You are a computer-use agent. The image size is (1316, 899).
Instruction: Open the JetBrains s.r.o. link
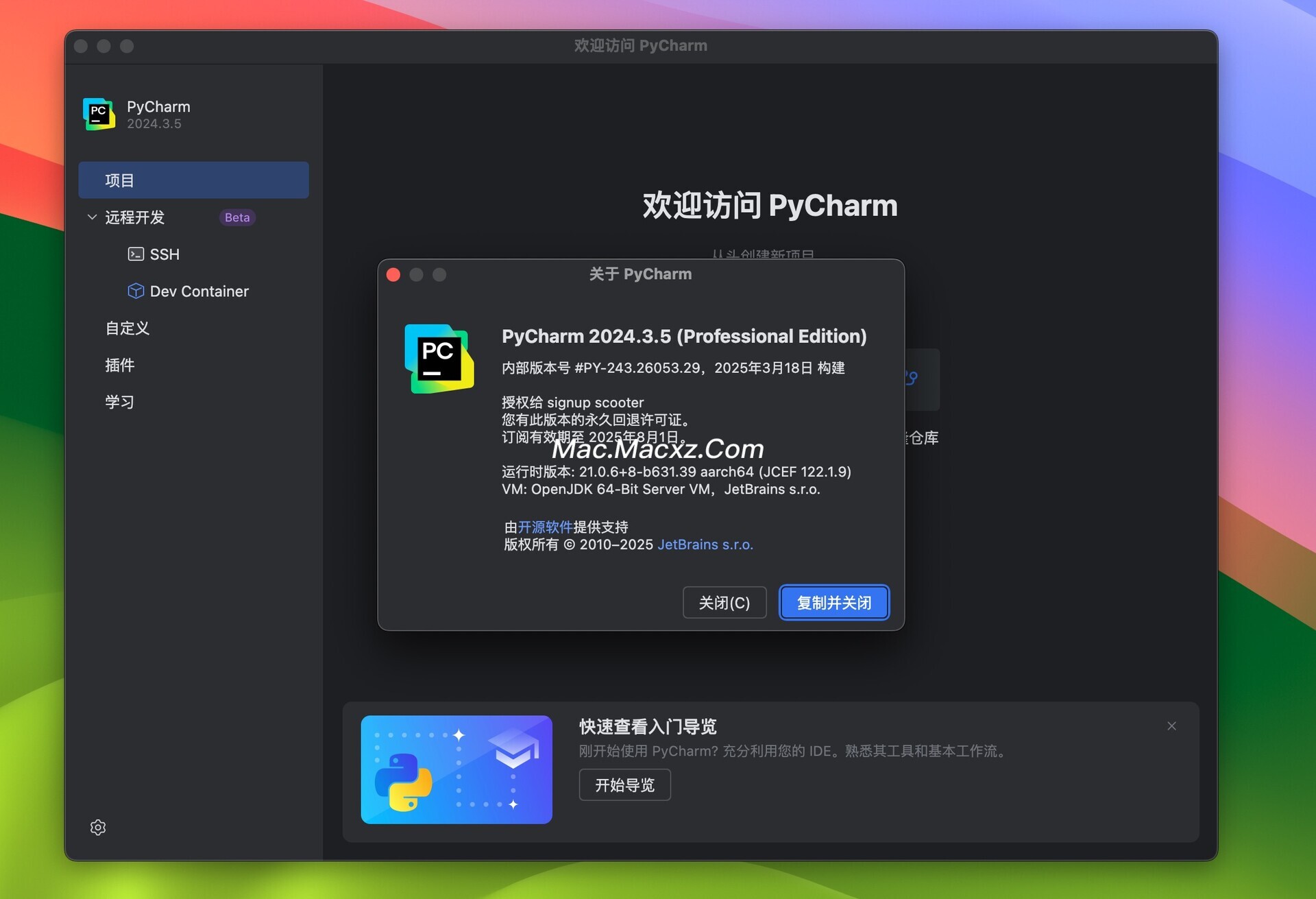[x=705, y=544]
